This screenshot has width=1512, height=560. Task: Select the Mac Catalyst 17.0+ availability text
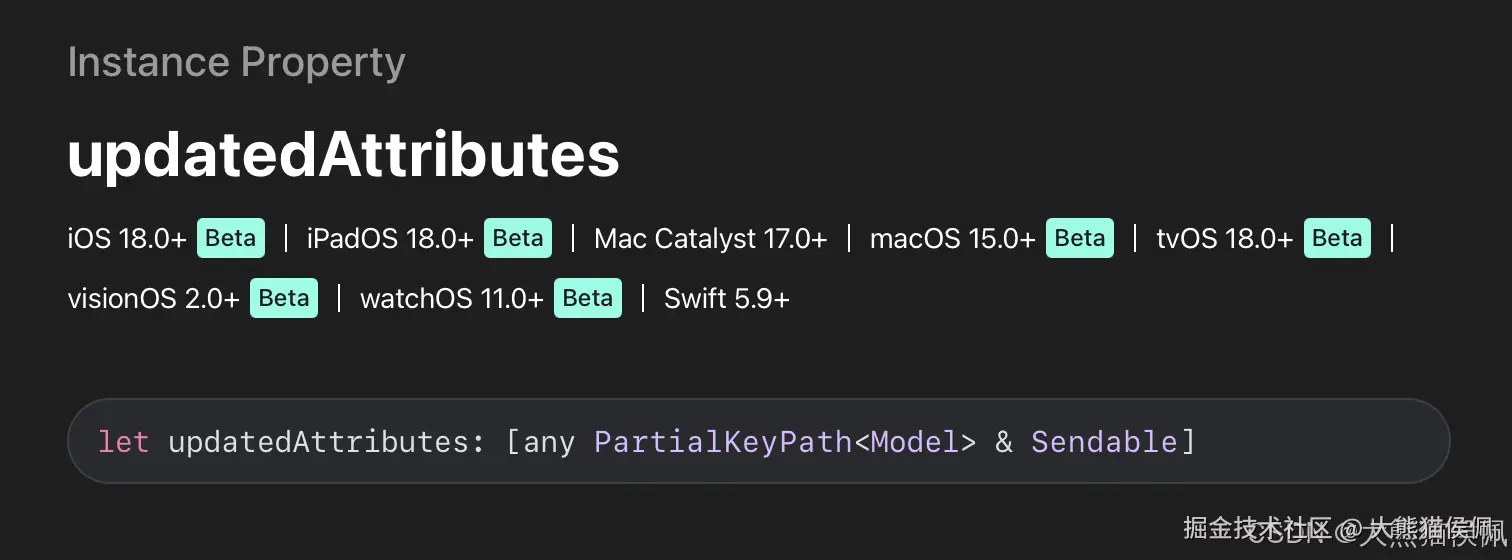click(711, 239)
